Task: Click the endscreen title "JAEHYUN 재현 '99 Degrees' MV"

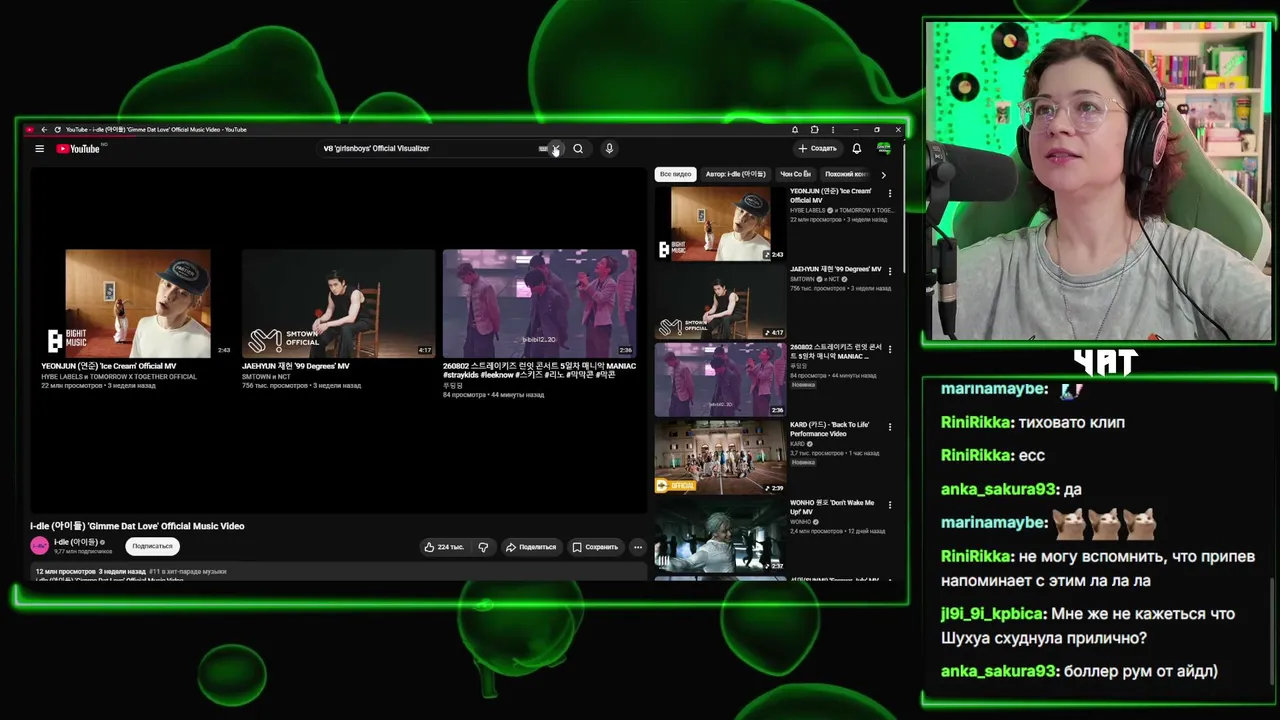Action: click(296, 366)
